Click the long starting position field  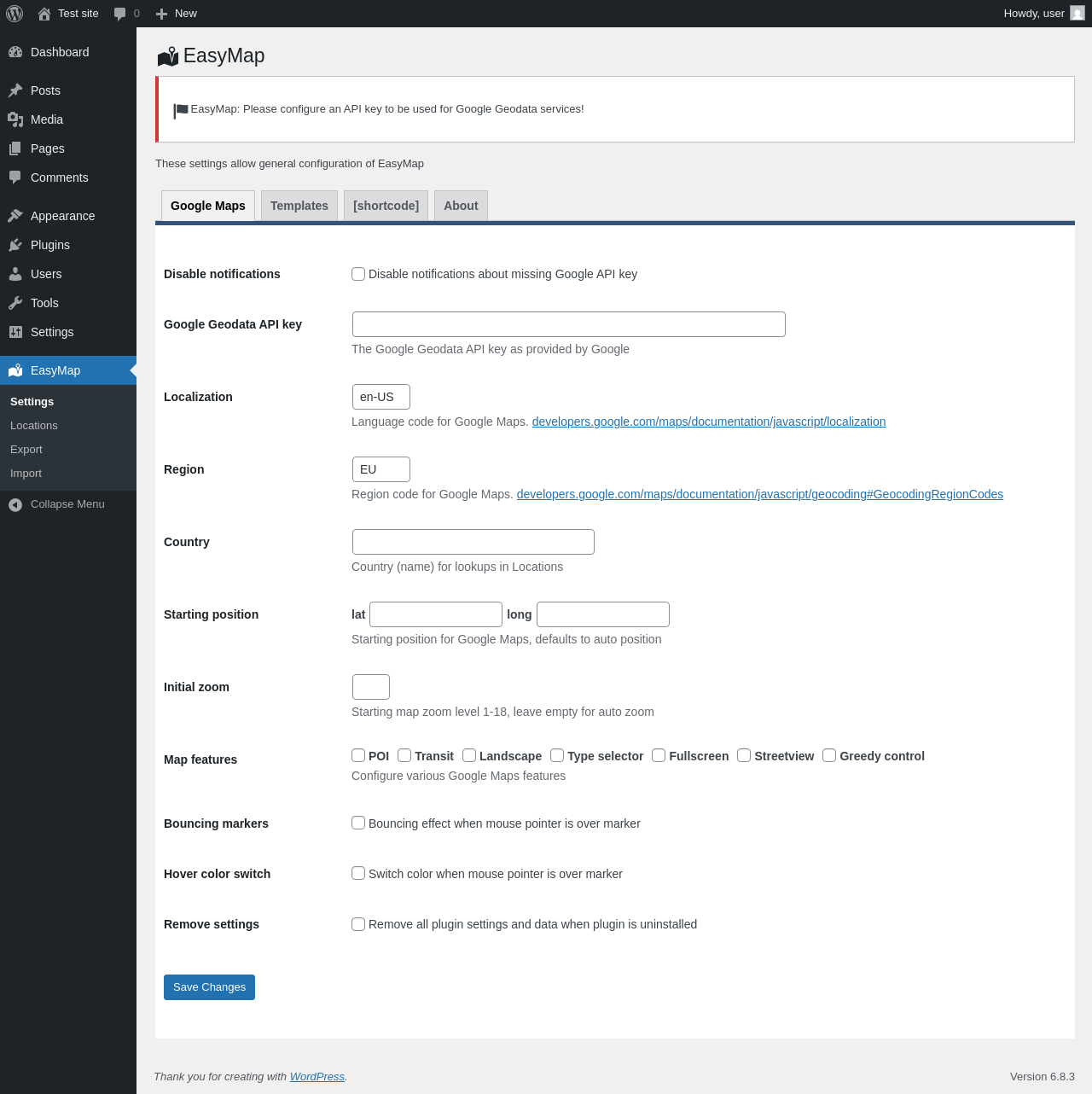click(x=603, y=614)
